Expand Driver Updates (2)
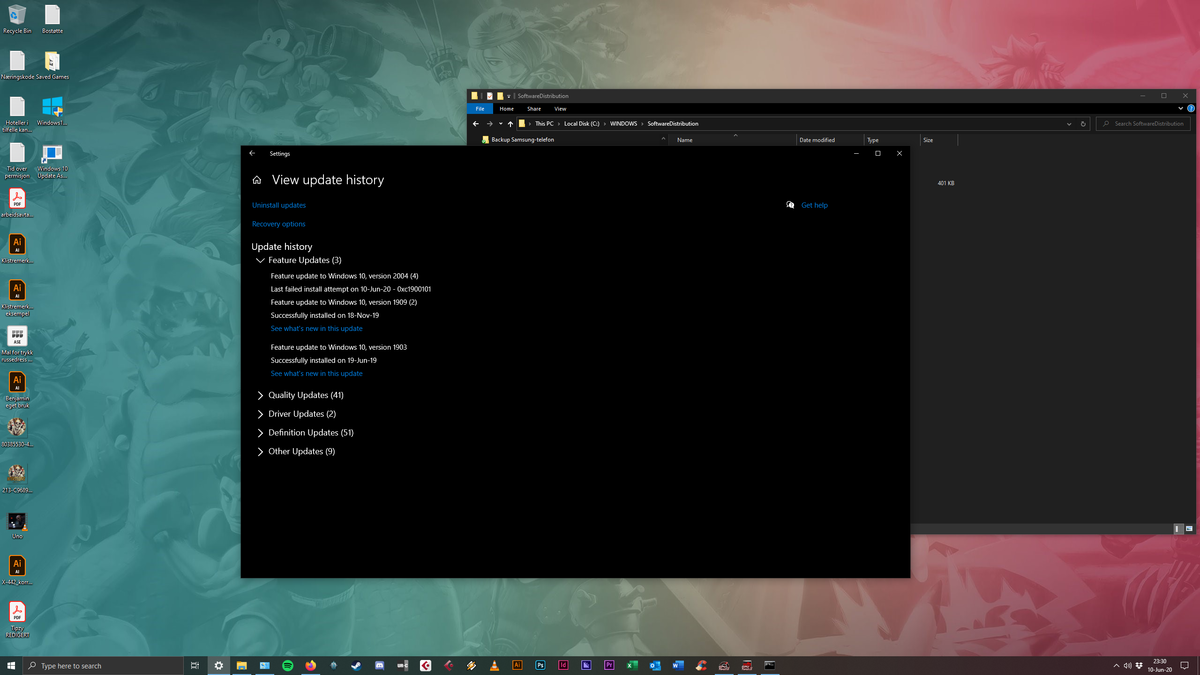The image size is (1200, 675). coord(296,414)
